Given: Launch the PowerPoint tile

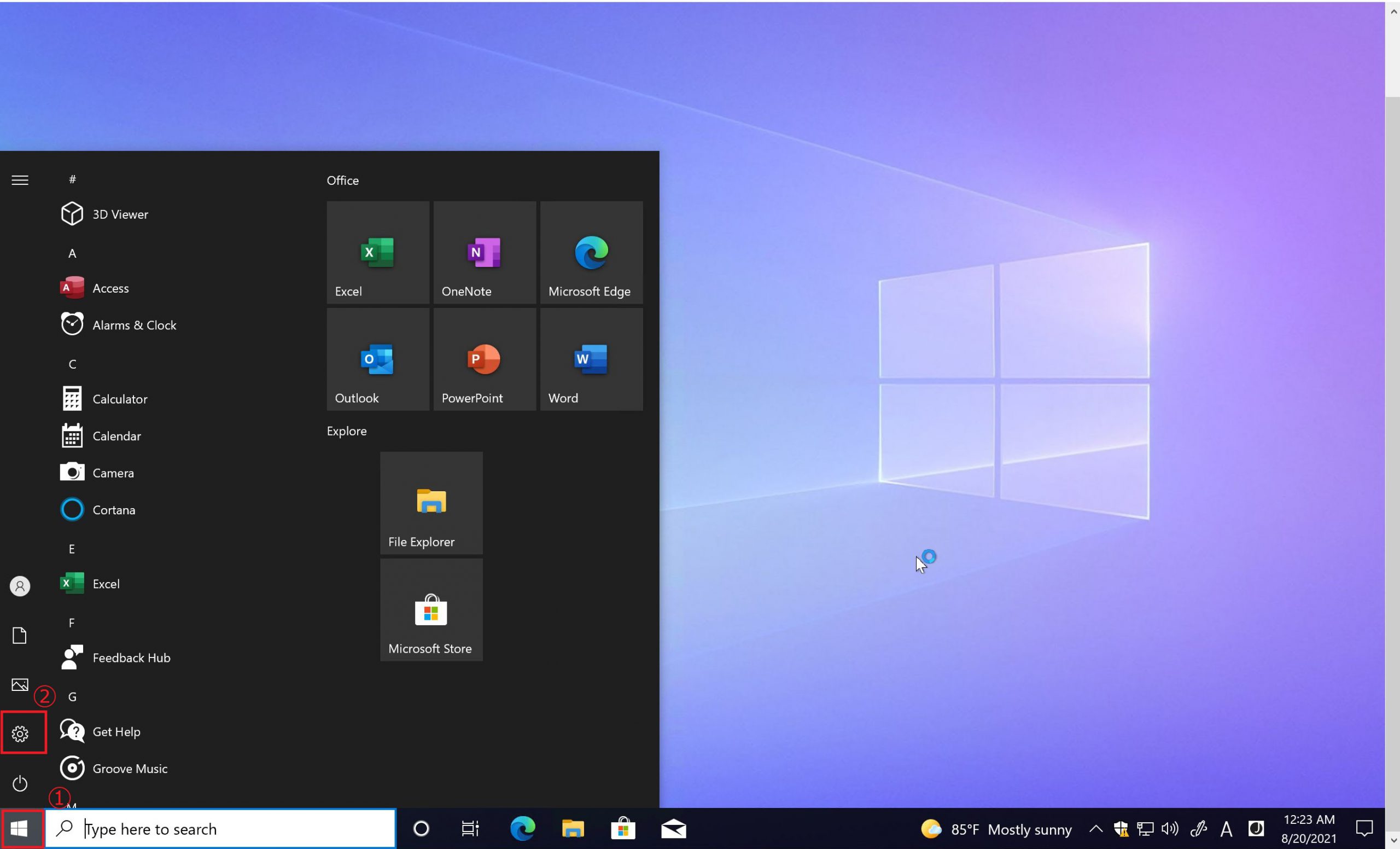Looking at the screenshot, I should pos(484,359).
